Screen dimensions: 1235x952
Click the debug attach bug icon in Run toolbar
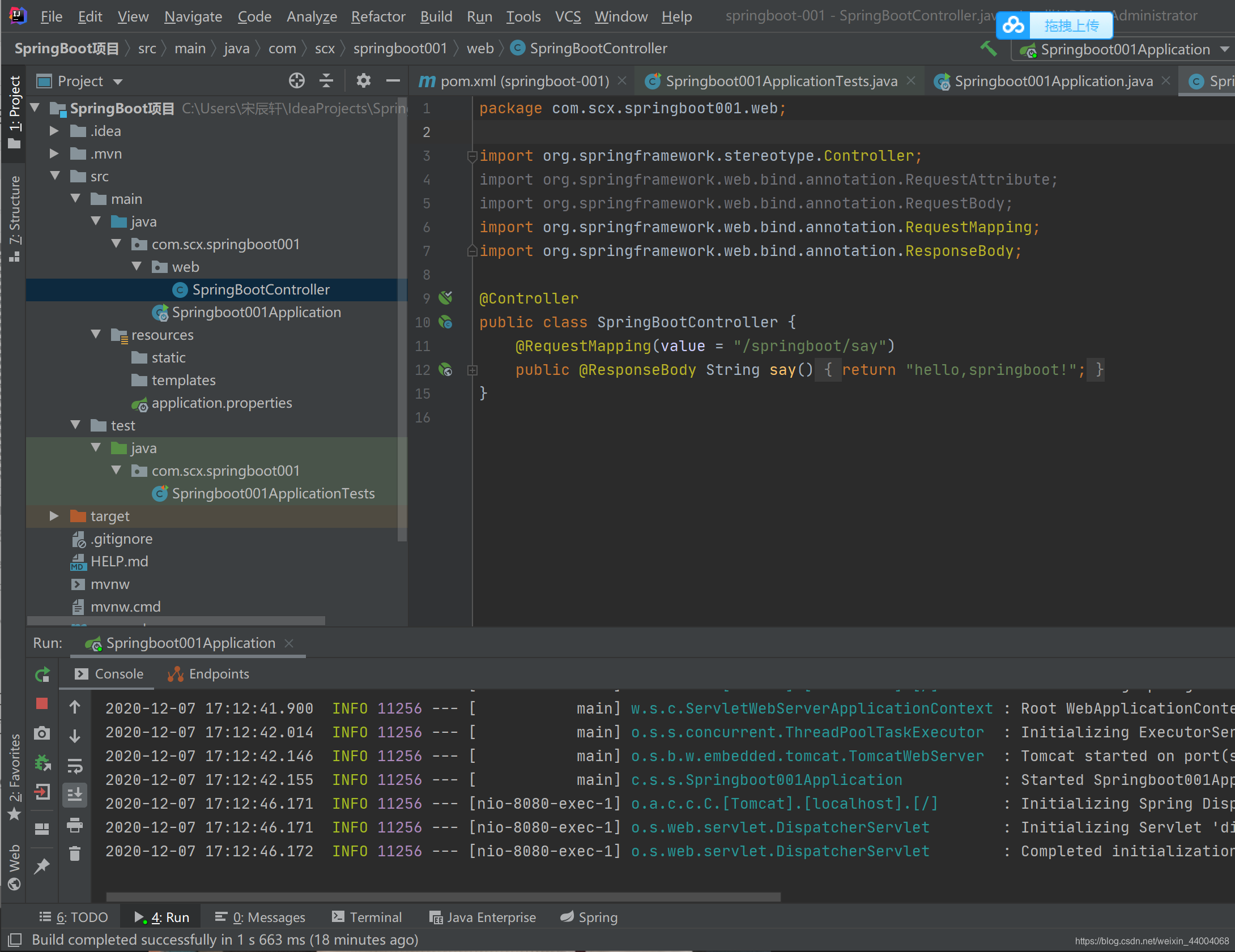coord(42,763)
